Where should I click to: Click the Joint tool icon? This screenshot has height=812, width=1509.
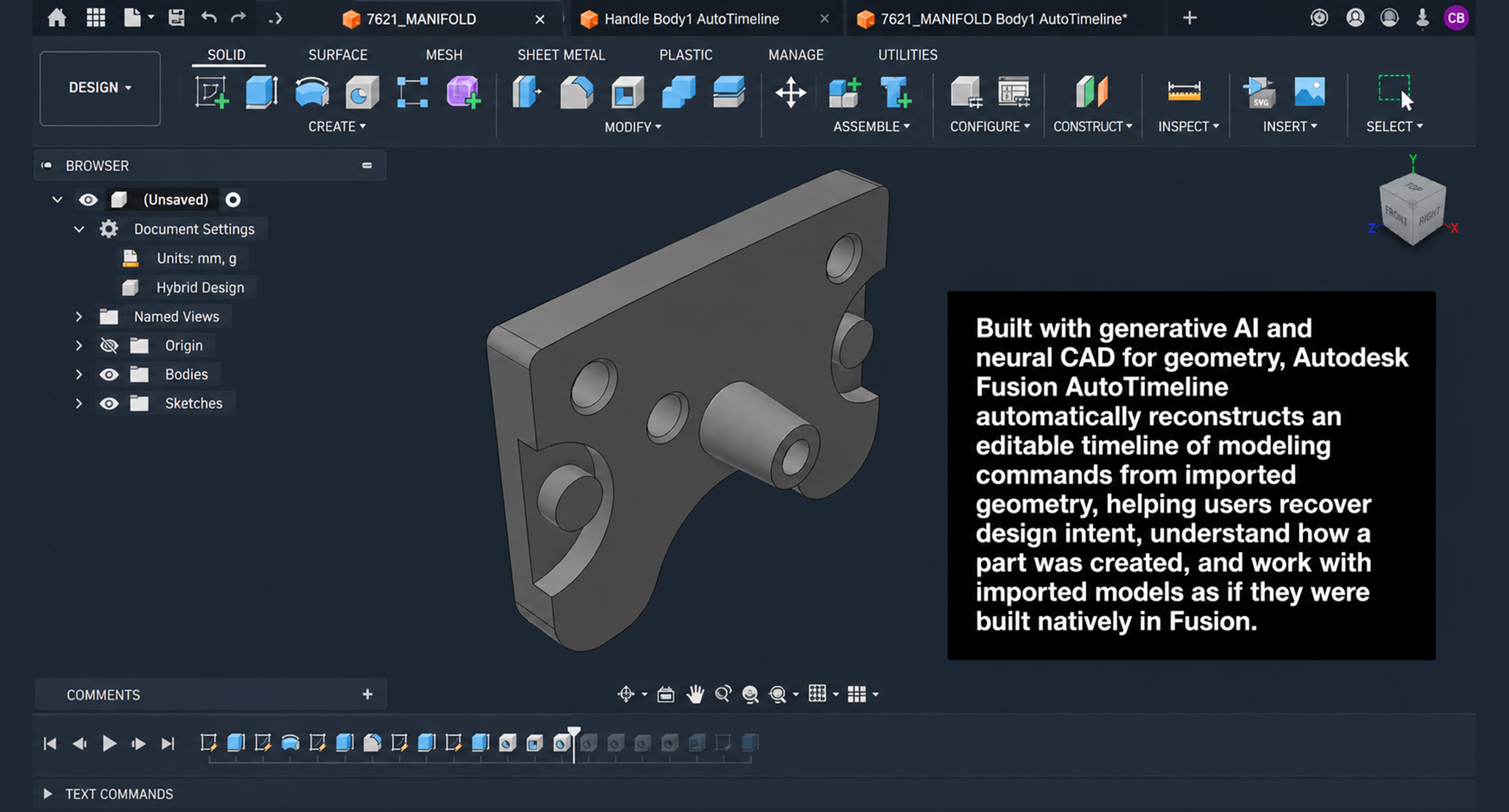tap(895, 93)
